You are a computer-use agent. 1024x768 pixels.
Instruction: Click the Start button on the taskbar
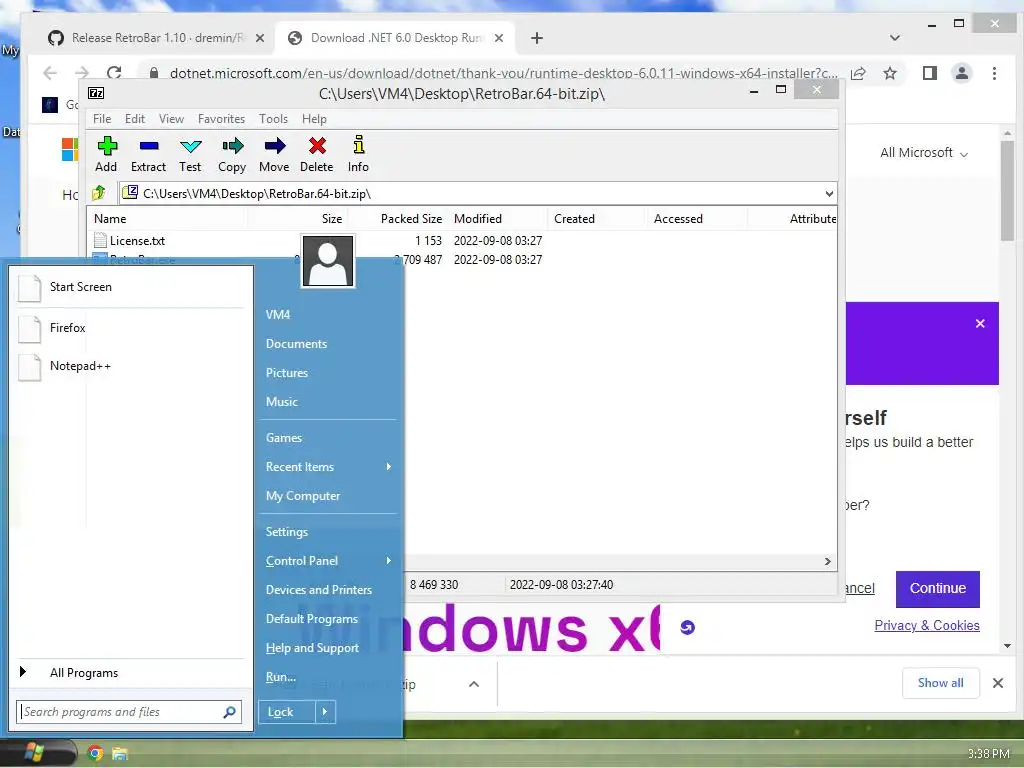(x=33, y=753)
